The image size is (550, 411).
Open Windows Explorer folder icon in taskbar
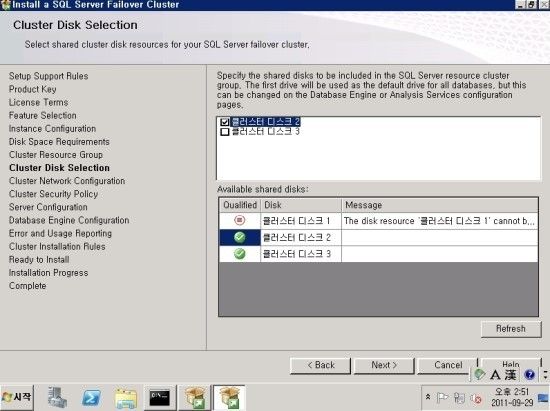point(126,398)
